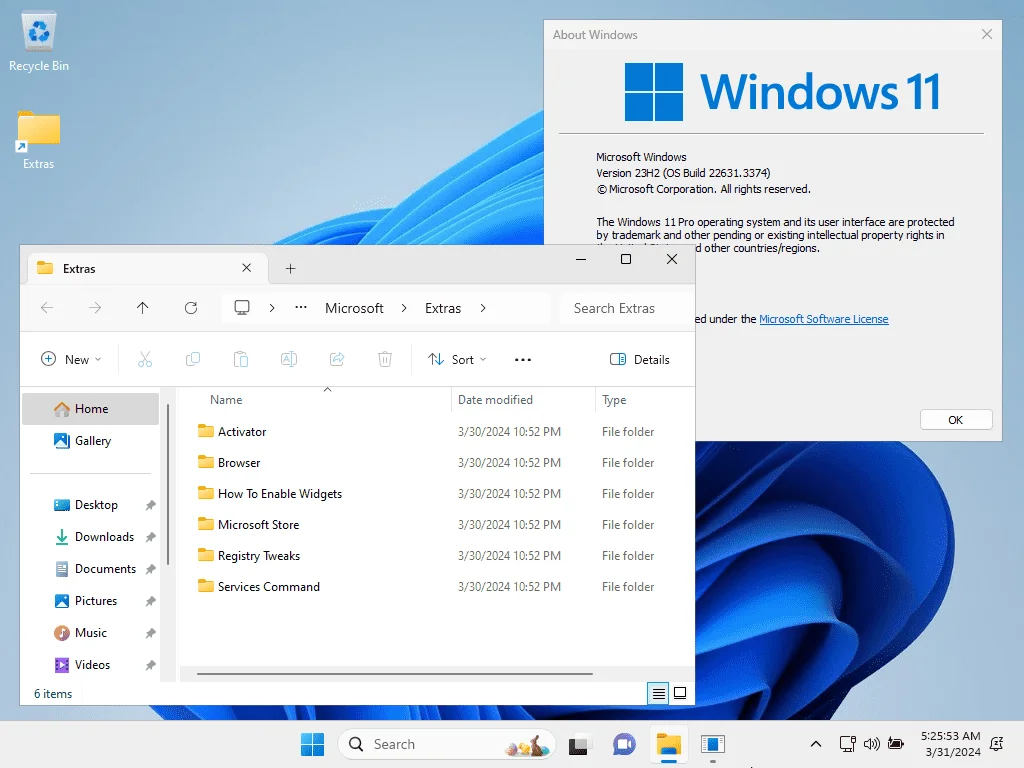Open Documents in the navigation pane
The image size is (1024, 768).
pyautogui.click(x=91, y=569)
